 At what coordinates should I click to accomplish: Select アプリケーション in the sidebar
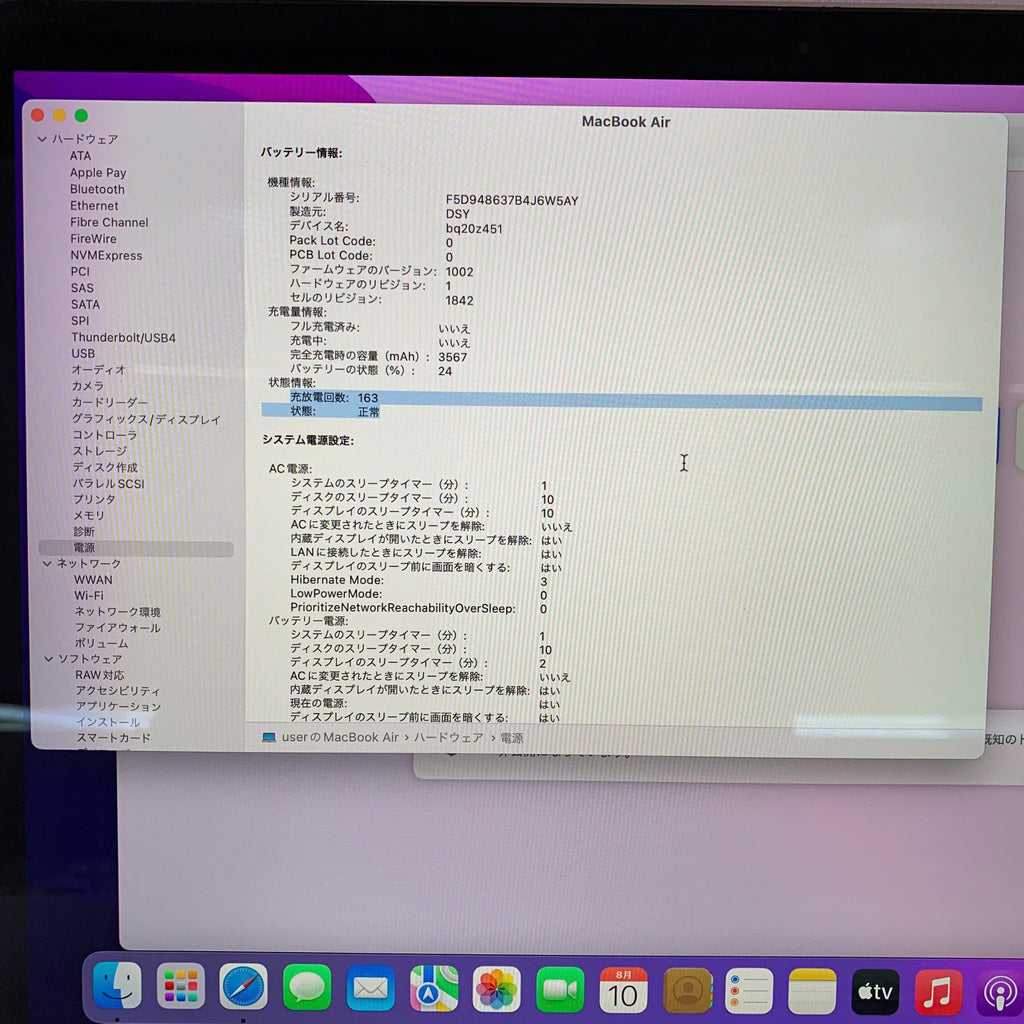click(x=118, y=707)
